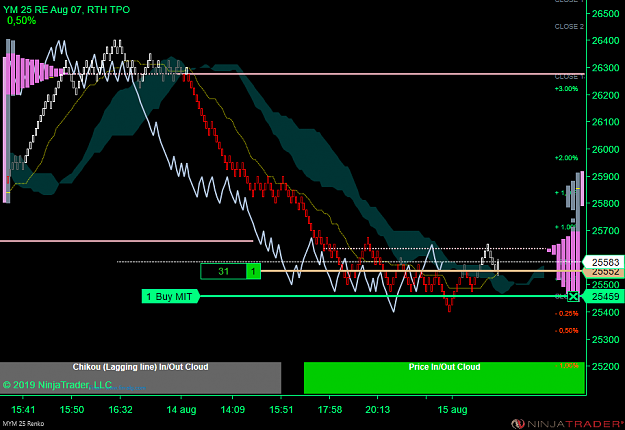Click the 25800 price axis label
Image resolution: width=625 pixels, height=430 pixels.
point(605,204)
